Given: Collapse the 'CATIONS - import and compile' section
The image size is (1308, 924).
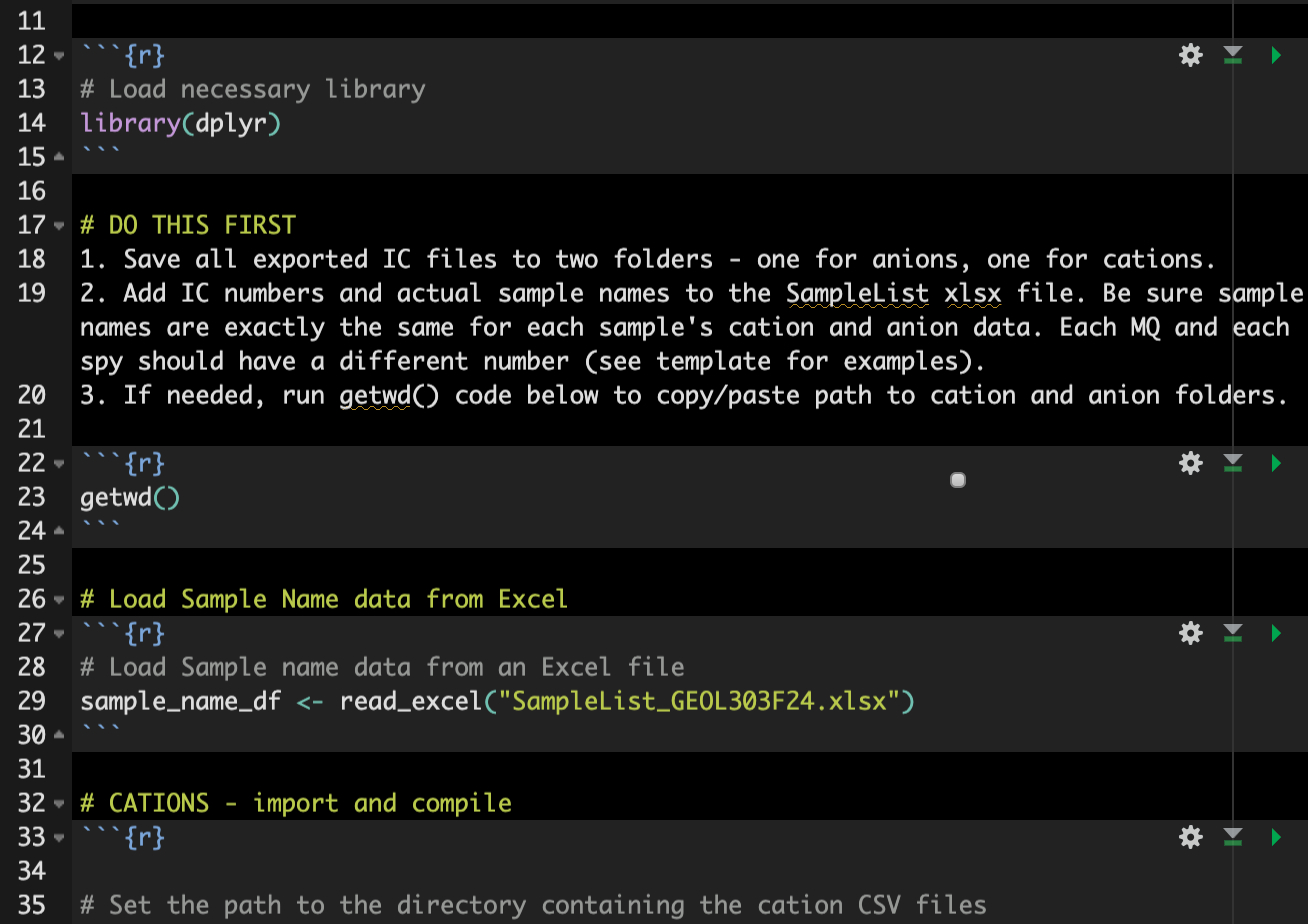Looking at the screenshot, I should click(58, 804).
